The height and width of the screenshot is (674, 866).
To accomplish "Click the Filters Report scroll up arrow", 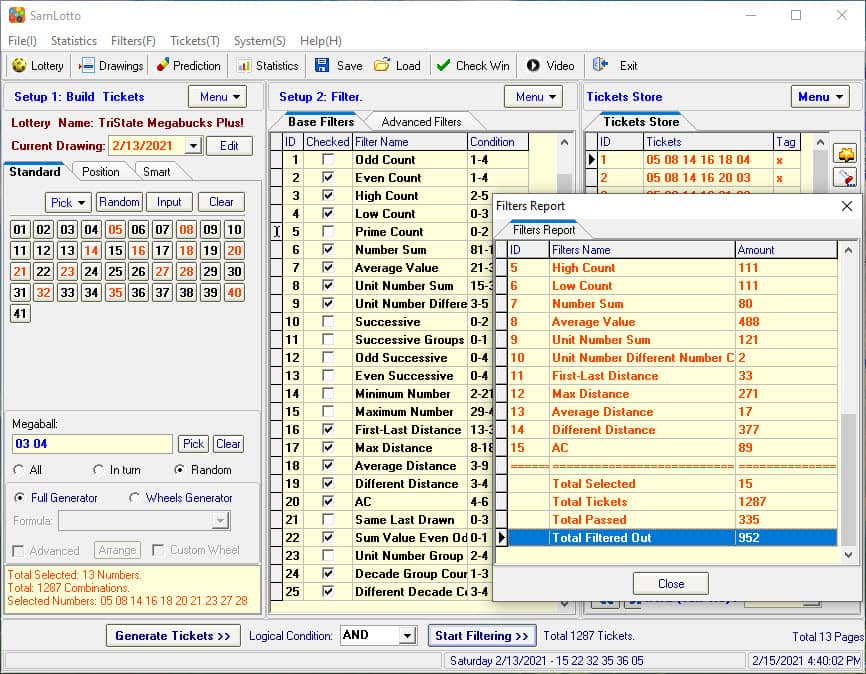I will click(848, 250).
